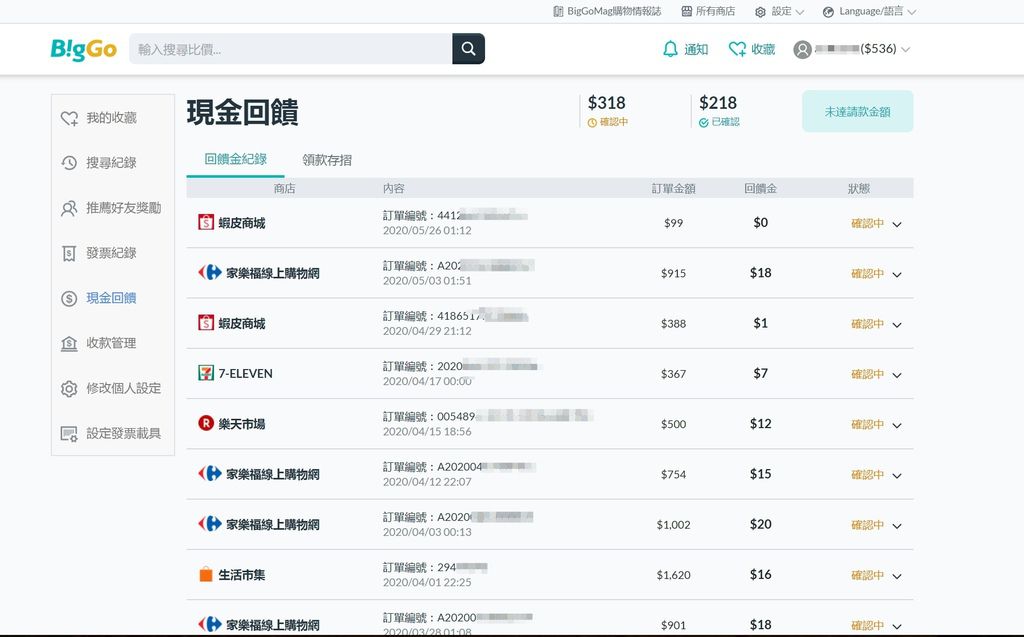Viewport: 1024px width, 637px height.
Task: Open 推薦好友獎勵 in sidebar
Action: click(123, 208)
